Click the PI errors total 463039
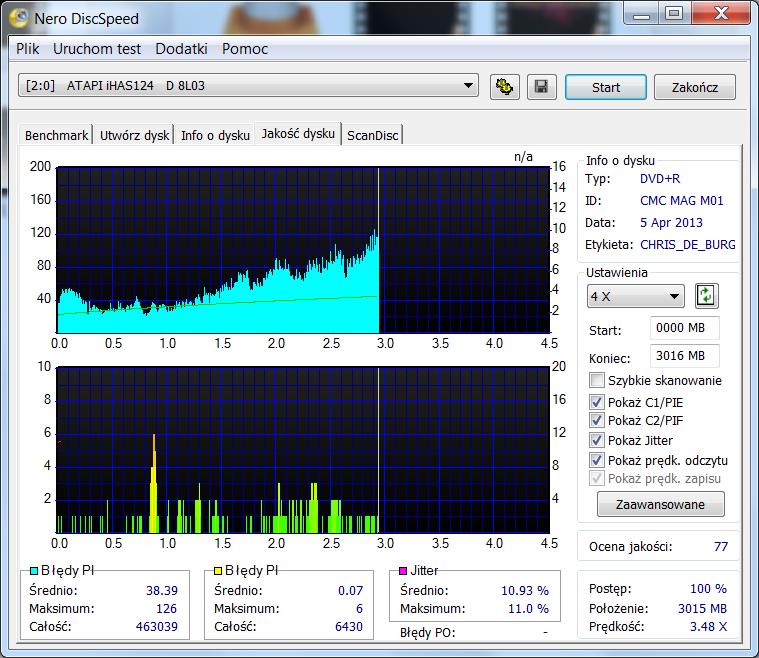759x658 pixels. [156, 627]
